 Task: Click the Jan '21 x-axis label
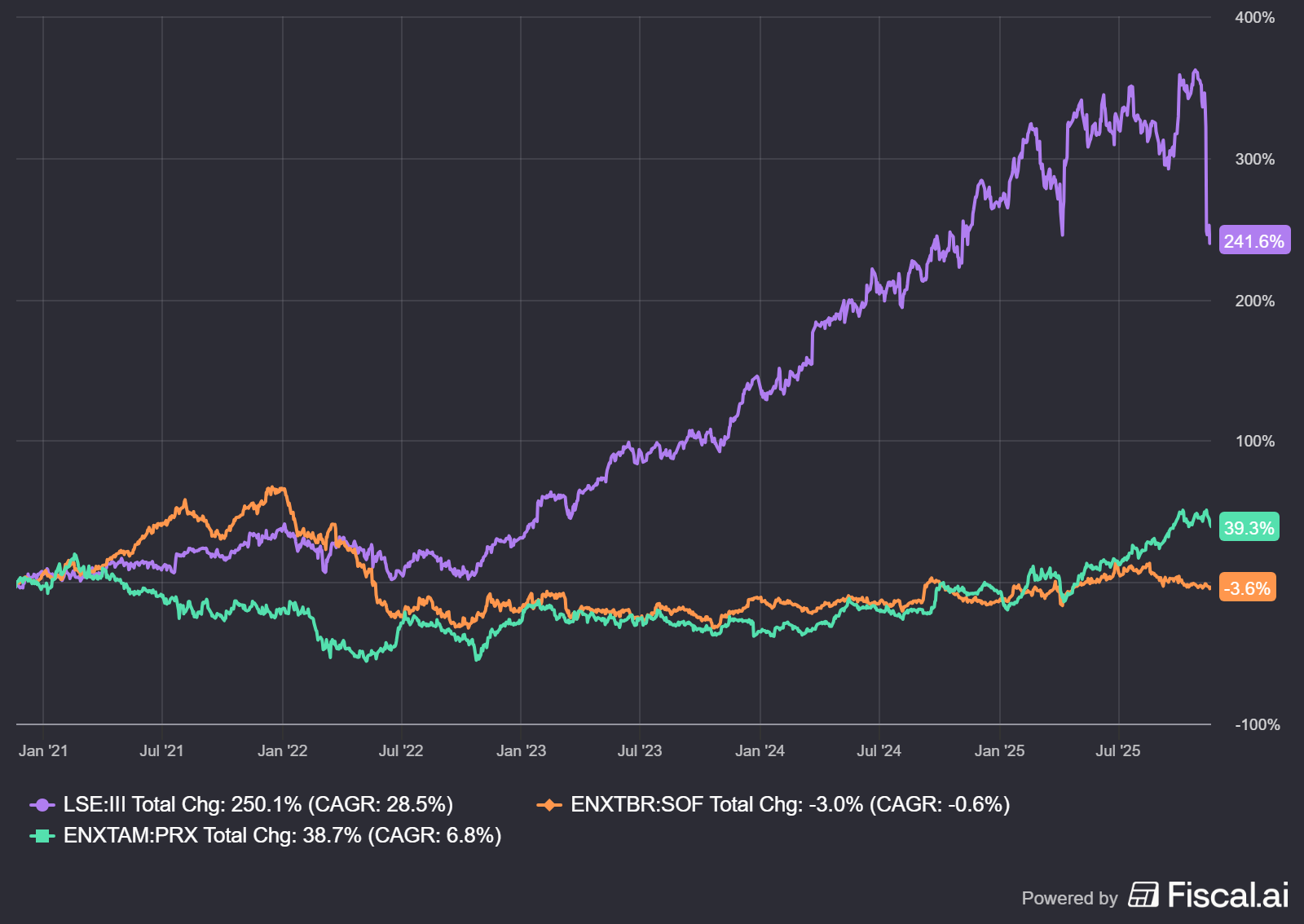coord(43,750)
